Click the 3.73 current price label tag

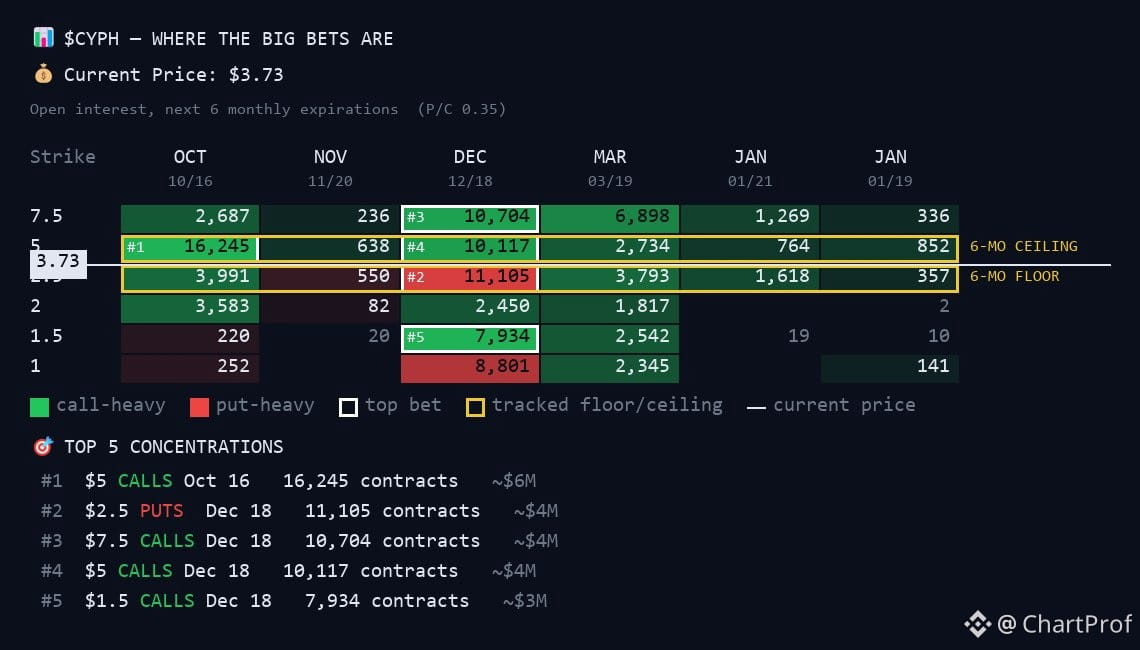58,263
